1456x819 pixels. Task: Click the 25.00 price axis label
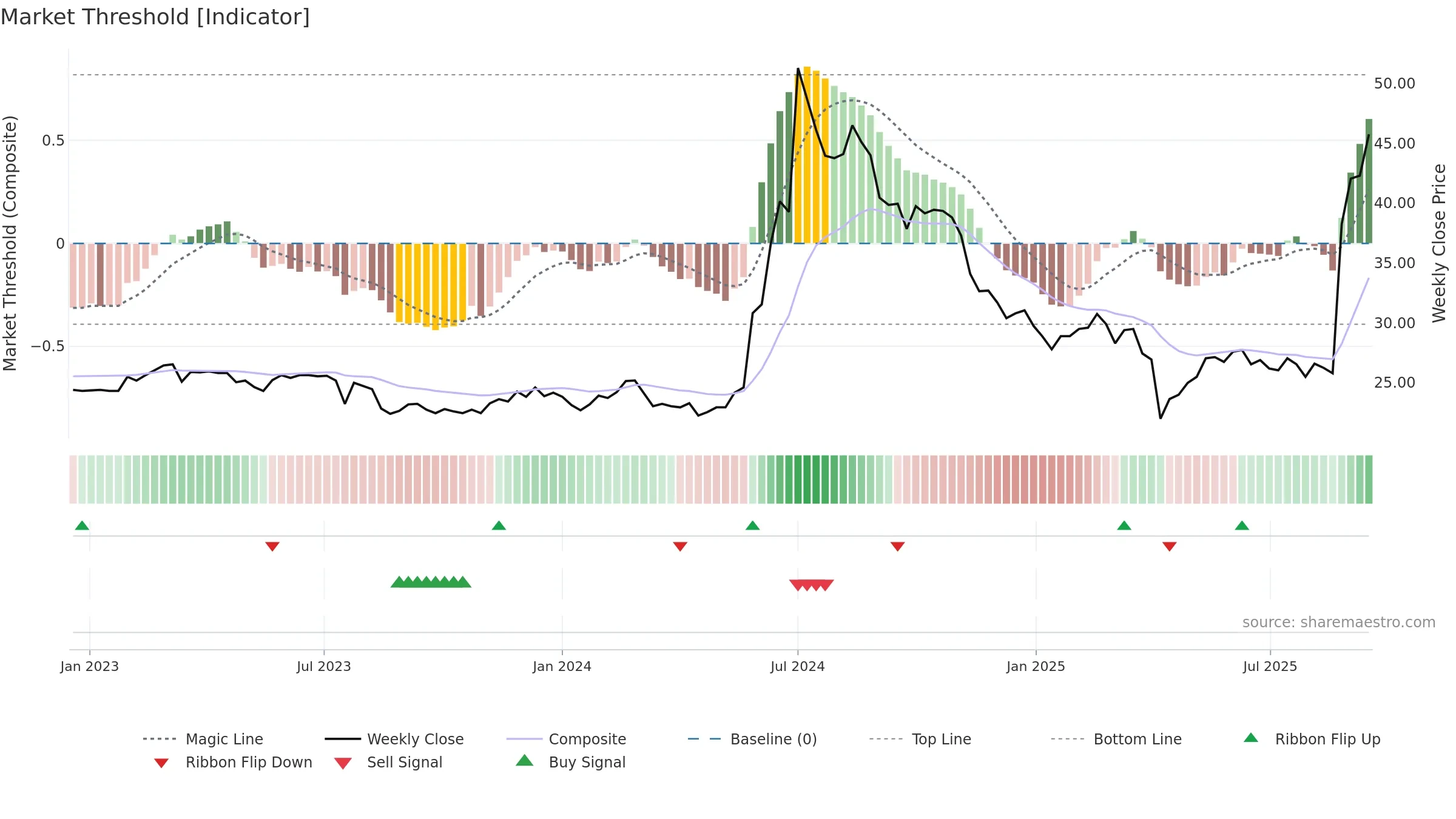[1395, 383]
